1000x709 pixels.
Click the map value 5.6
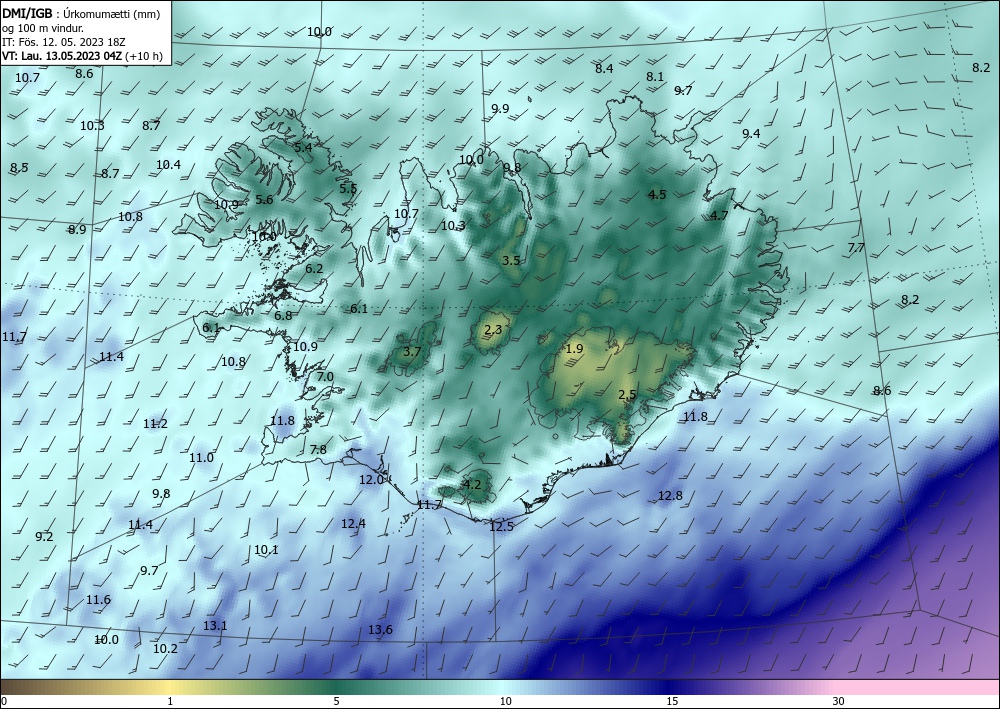tap(264, 200)
